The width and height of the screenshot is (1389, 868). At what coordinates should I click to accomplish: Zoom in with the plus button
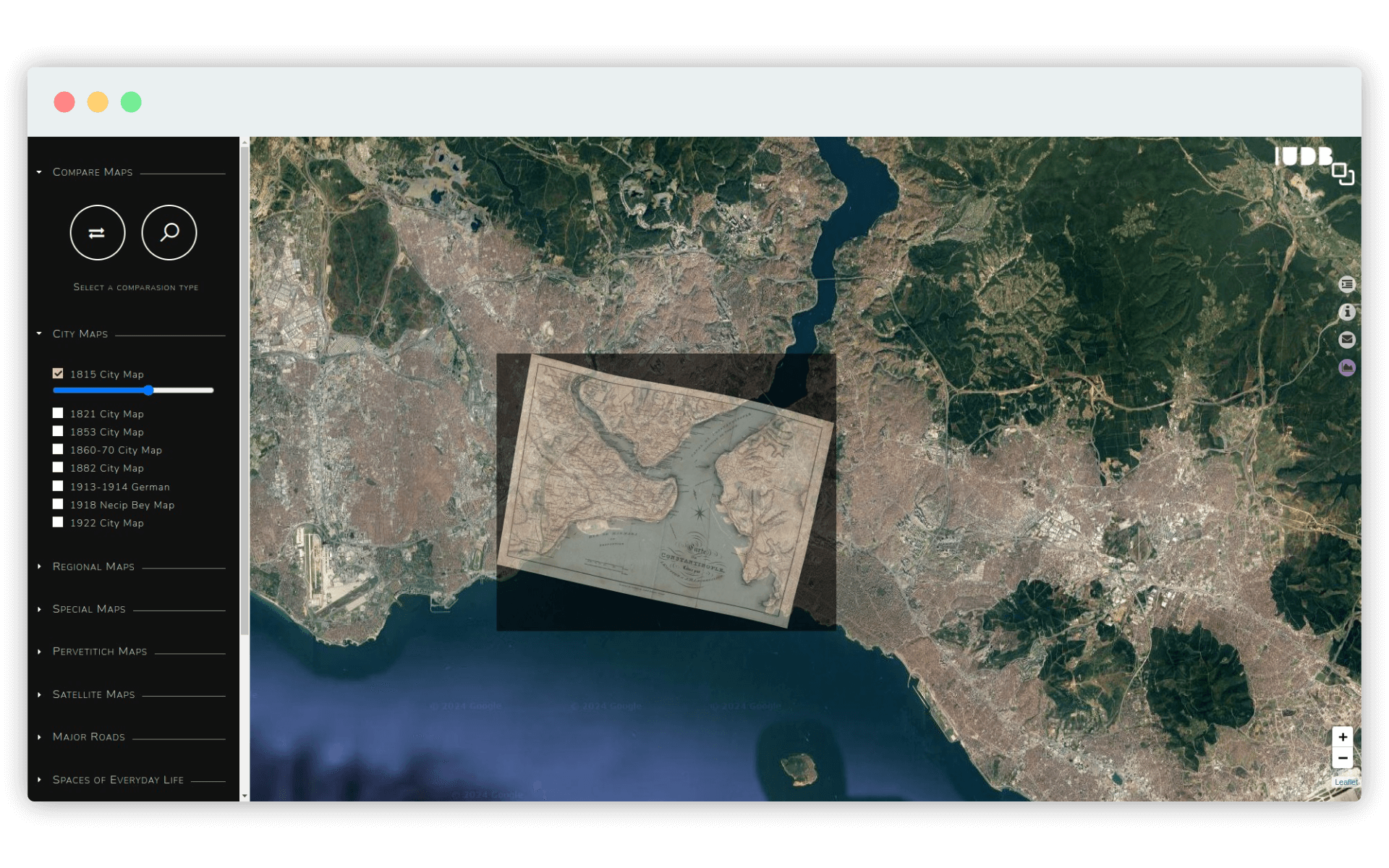click(x=1343, y=737)
